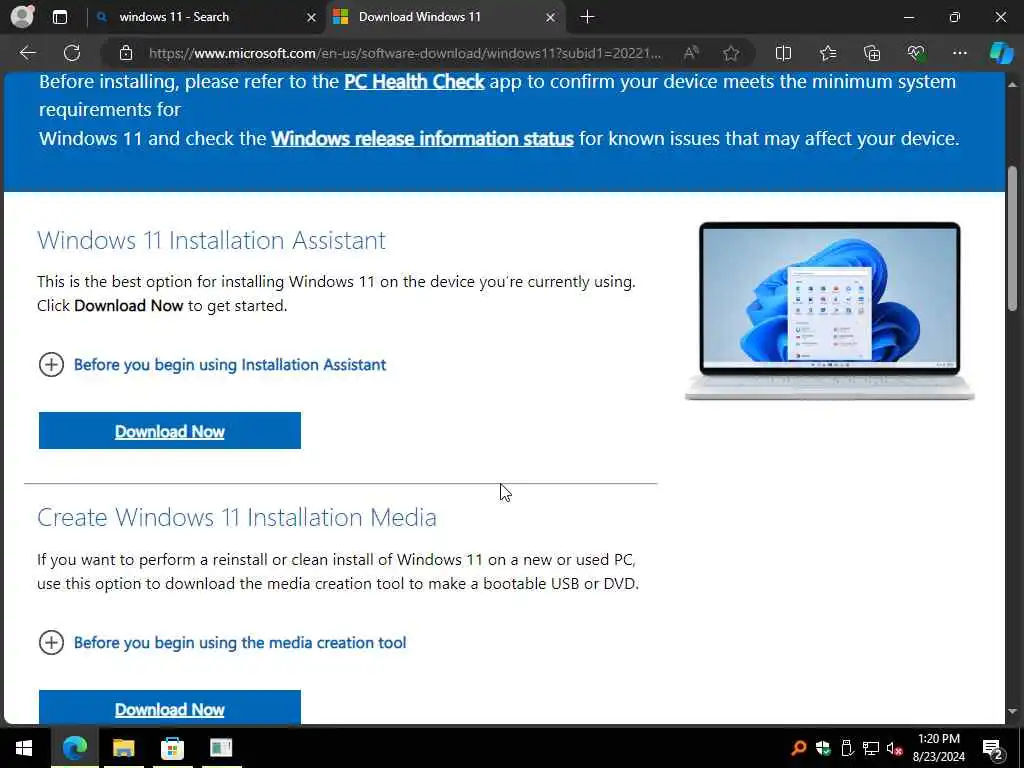The width and height of the screenshot is (1024, 768).
Task: Open Edge Settings and more menu
Action: tap(959, 53)
